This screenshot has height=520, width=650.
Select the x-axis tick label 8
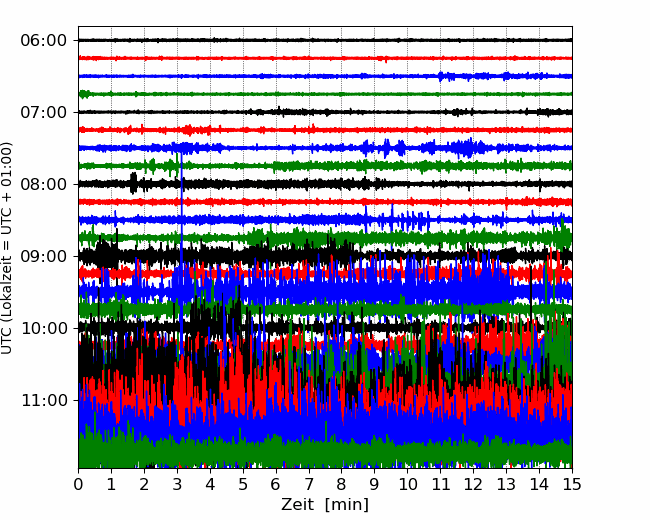[342, 484]
